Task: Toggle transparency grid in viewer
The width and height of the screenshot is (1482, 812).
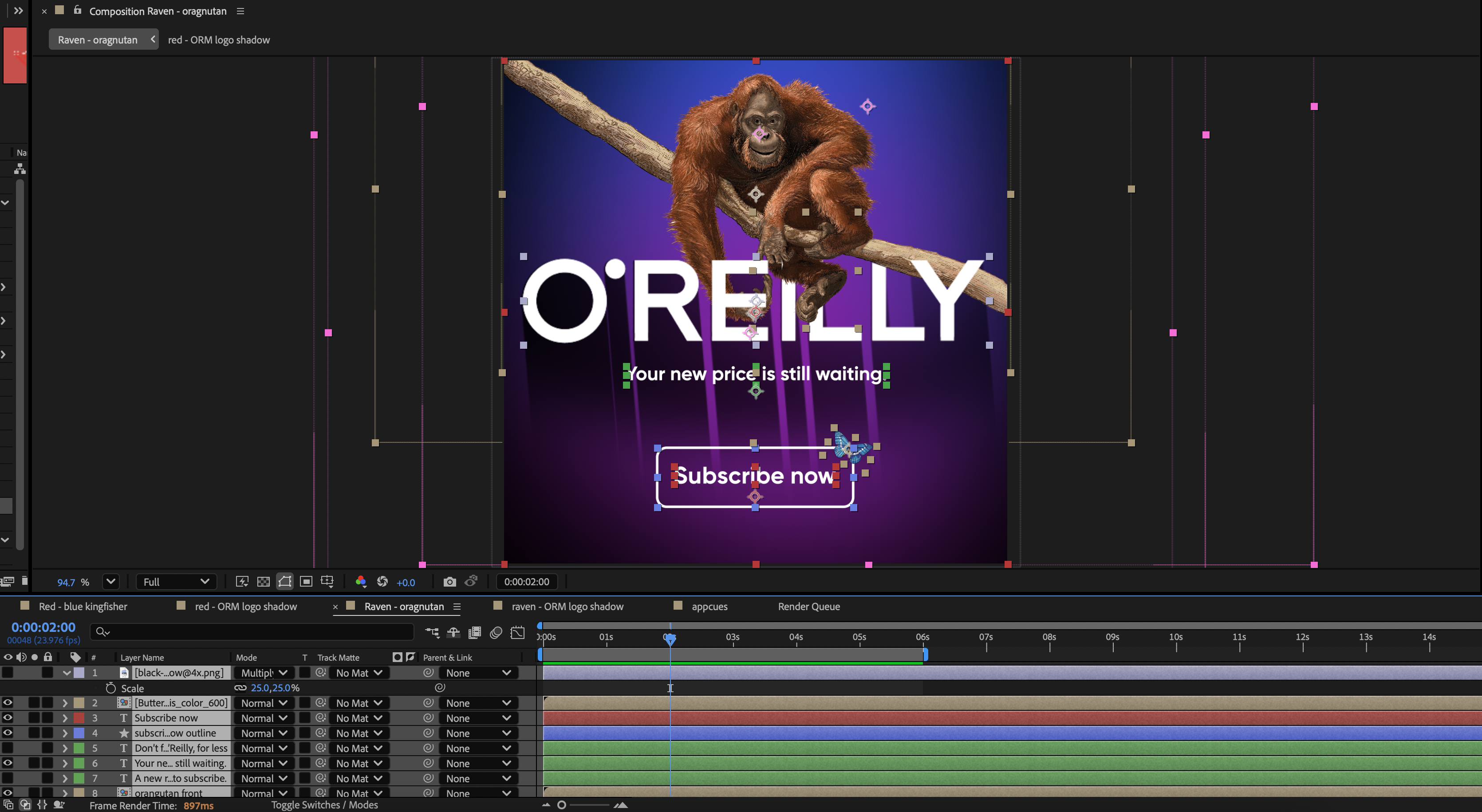Action: 264,582
